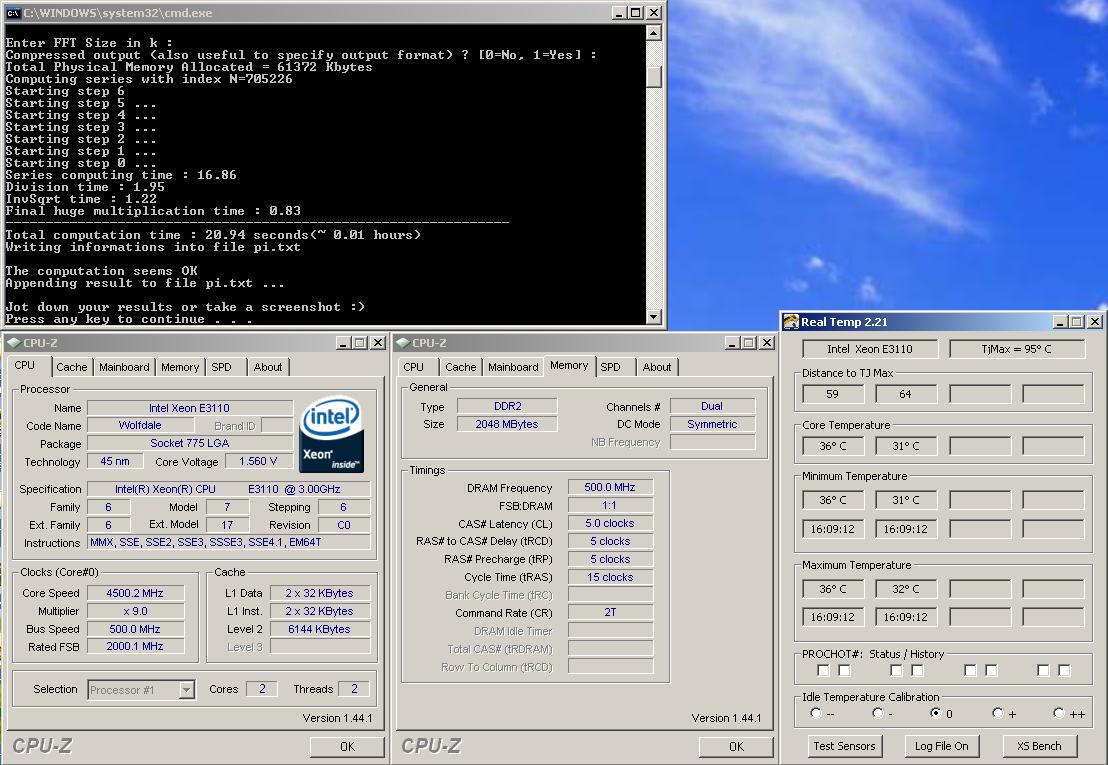Screen dimensions: 1108x765
Task: Click OK in the CPU-Z window with Clocks section
Action: tap(347, 747)
